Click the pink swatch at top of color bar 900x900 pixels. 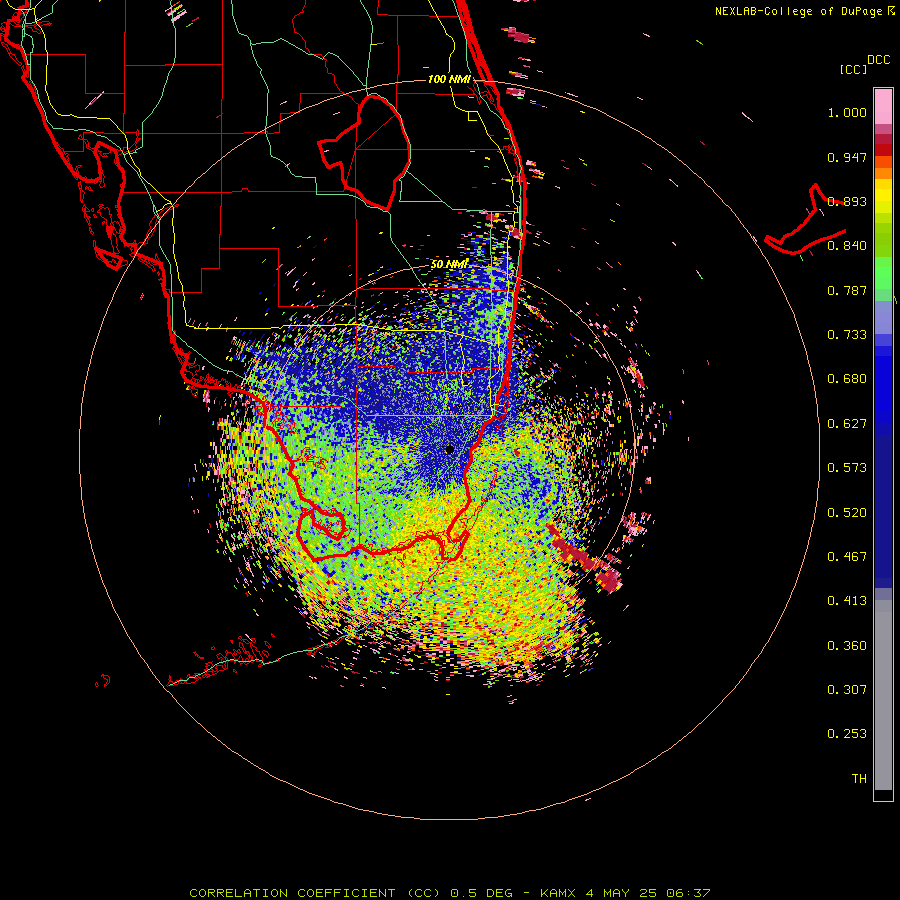click(x=883, y=107)
